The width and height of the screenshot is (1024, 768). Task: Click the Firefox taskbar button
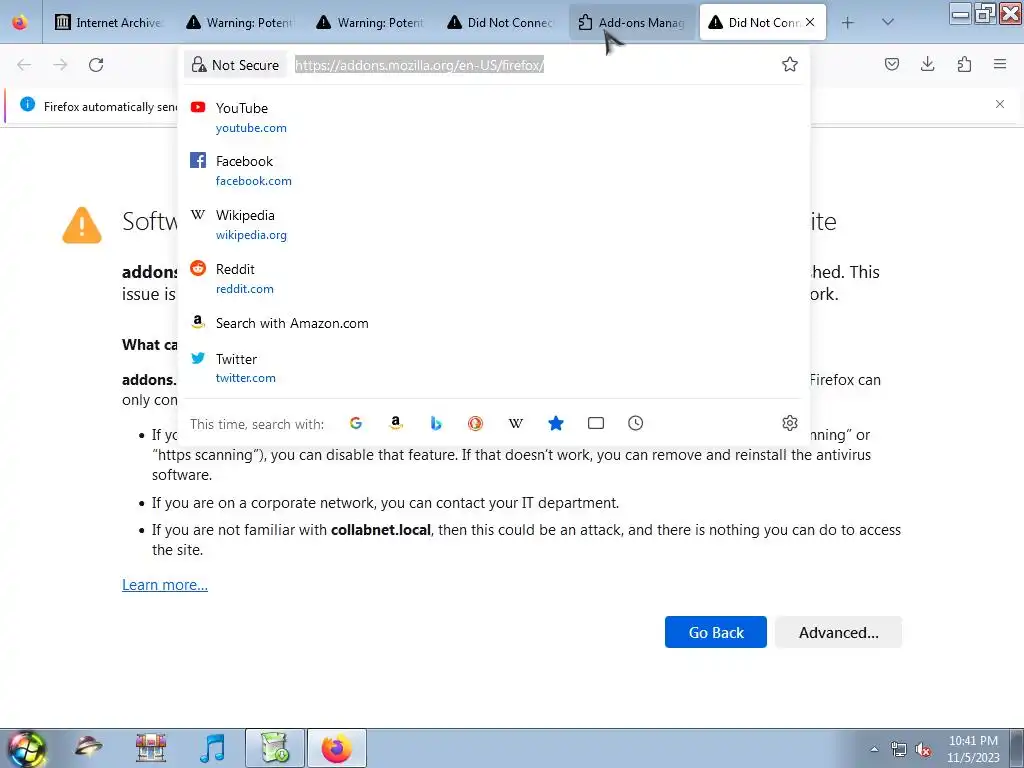coord(336,748)
